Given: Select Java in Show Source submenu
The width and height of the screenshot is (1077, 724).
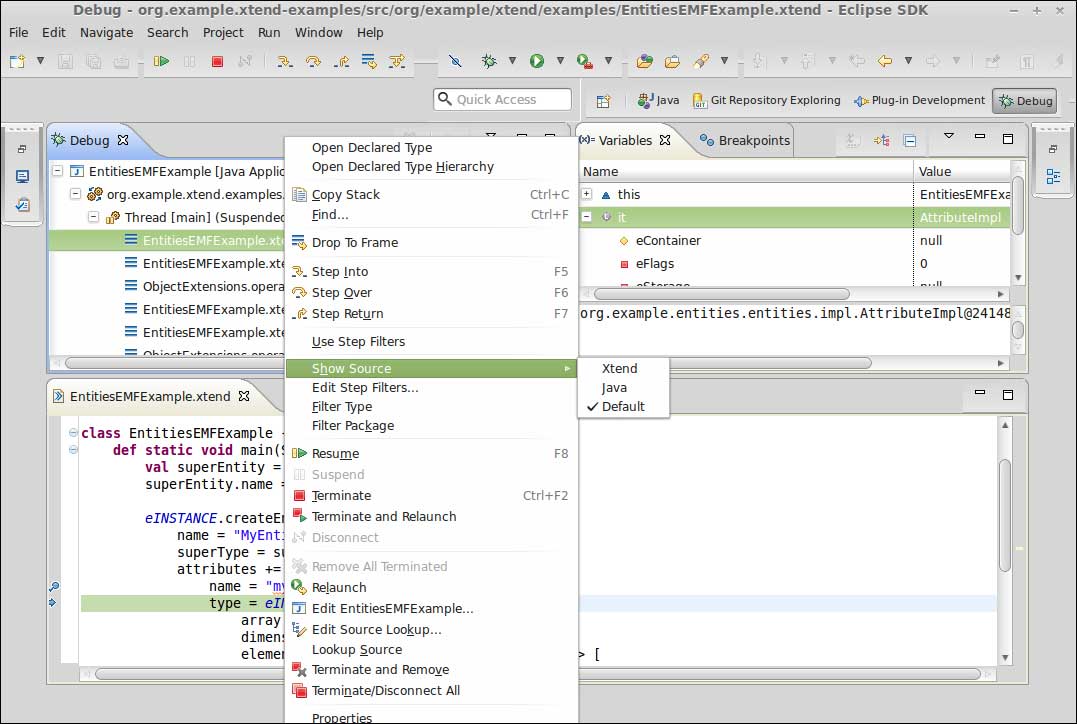Looking at the screenshot, I should click(x=614, y=387).
